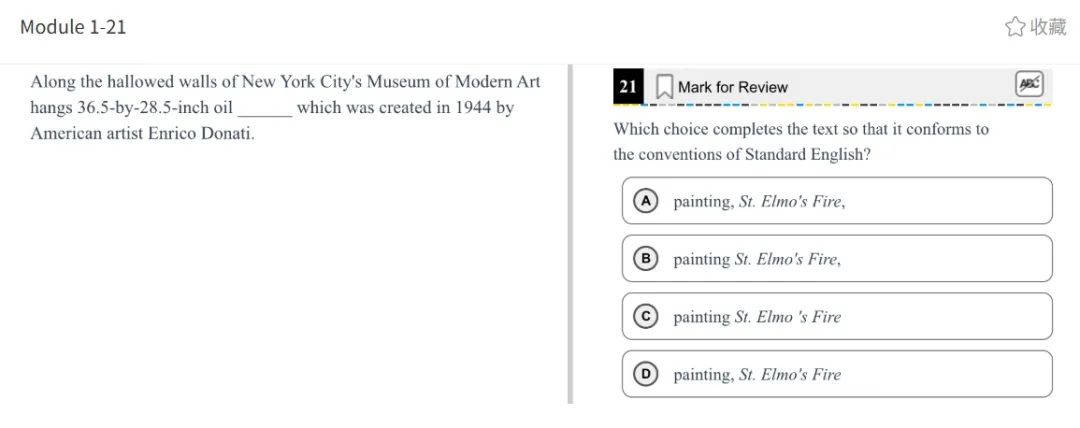Screen dimensions: 1080x428
Task: Click the "Mark for Review" label
Action: pos(733,87)
